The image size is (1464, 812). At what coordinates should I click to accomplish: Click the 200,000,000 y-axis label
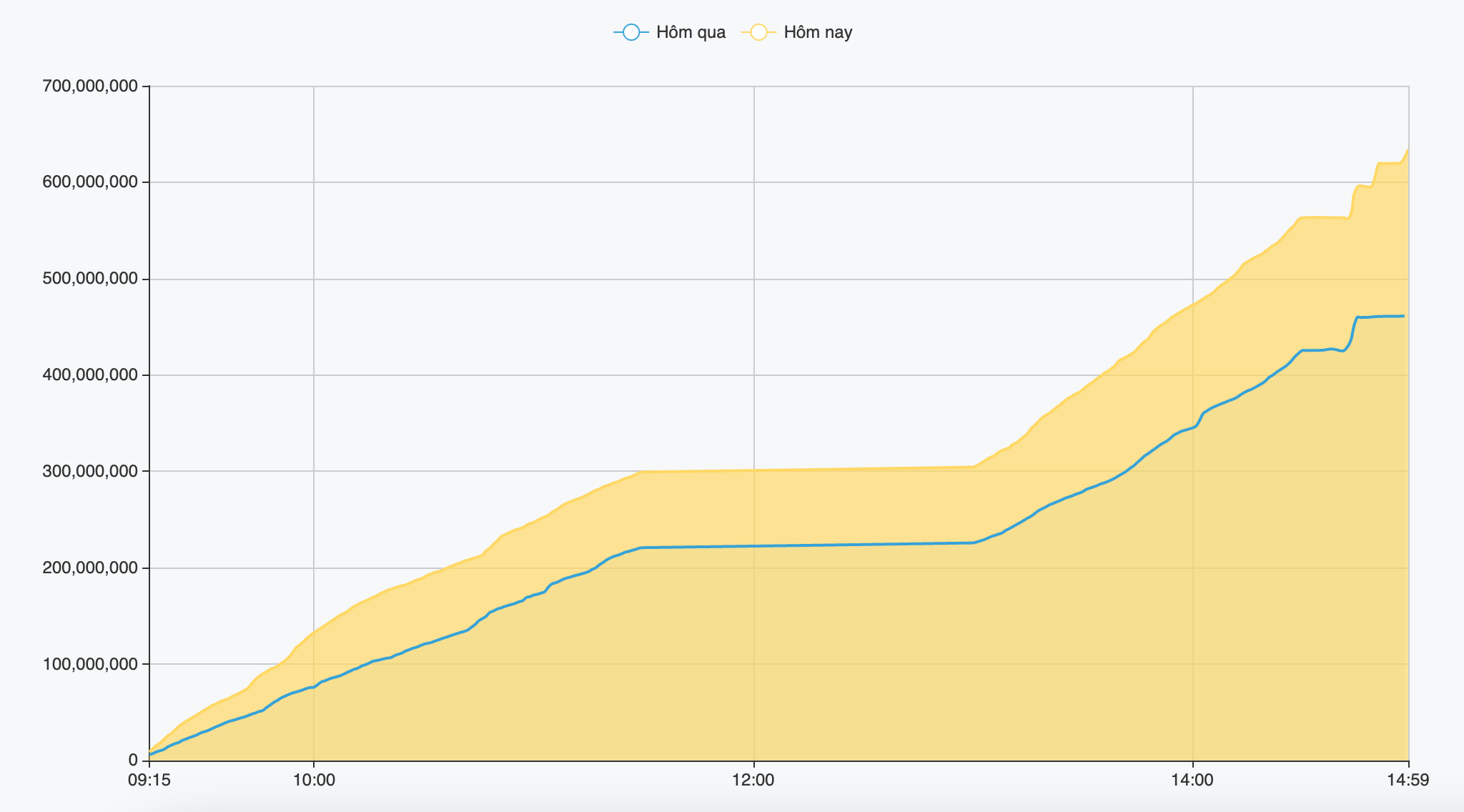coord(90,568)
